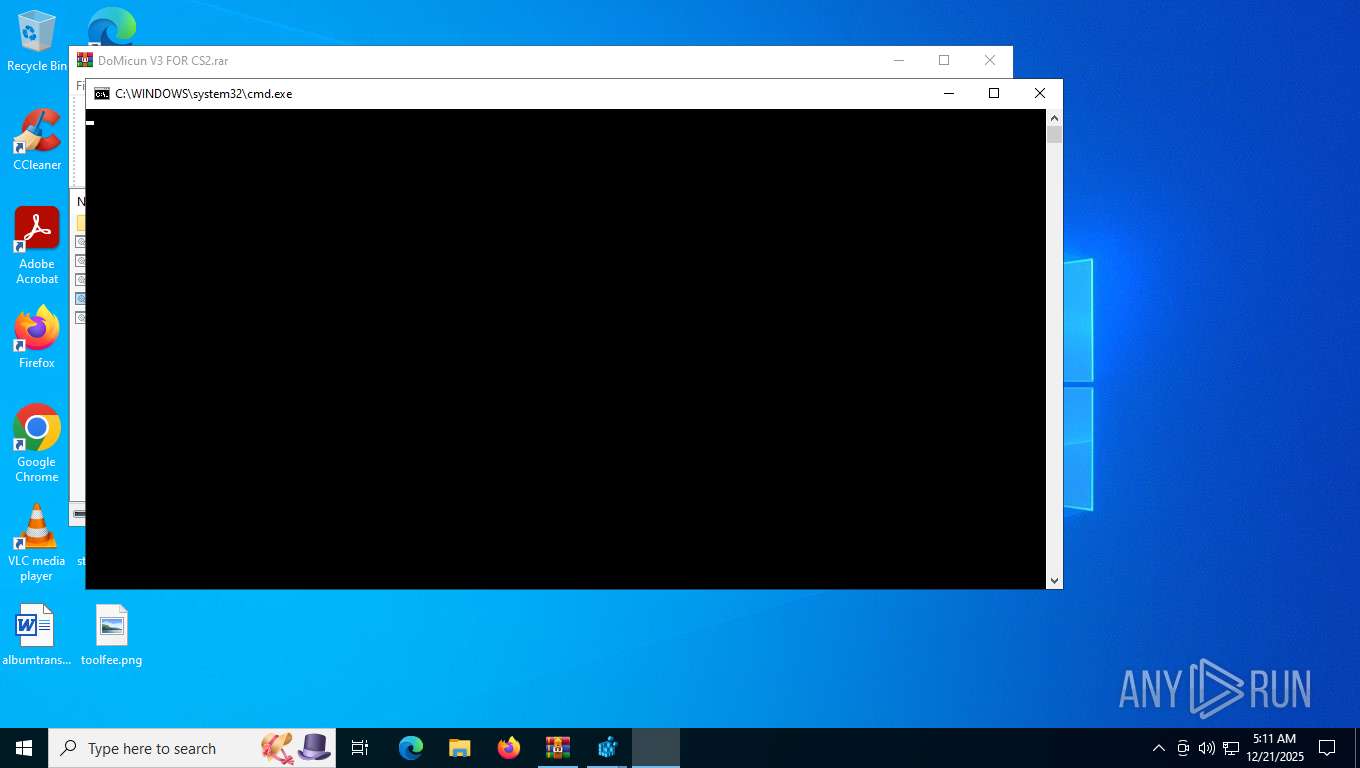Click the down arrow of the cmd scrollbar
1360x768 pixels.
pos(1054,581)
